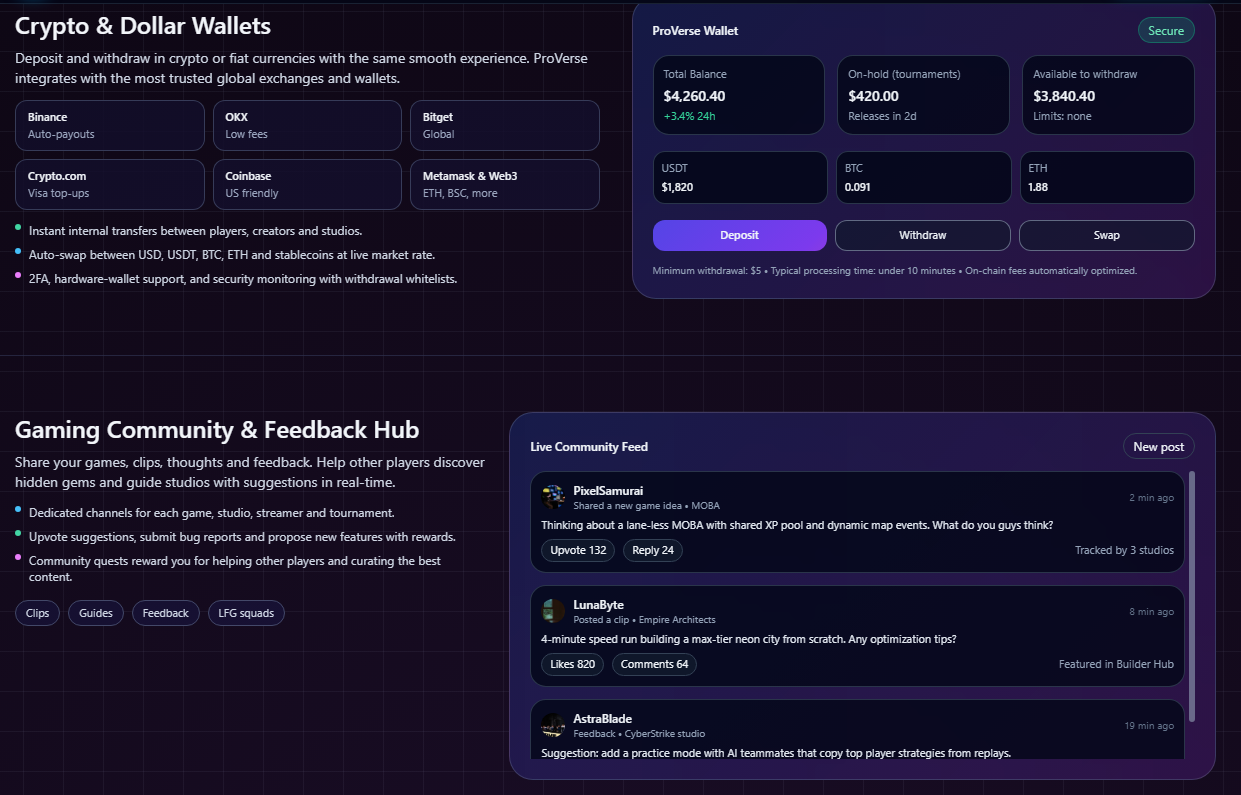Image resolution: width=1241 pixels, height=795 pixels.
Task: Click the New post button
Action: tap(1158, 447)
